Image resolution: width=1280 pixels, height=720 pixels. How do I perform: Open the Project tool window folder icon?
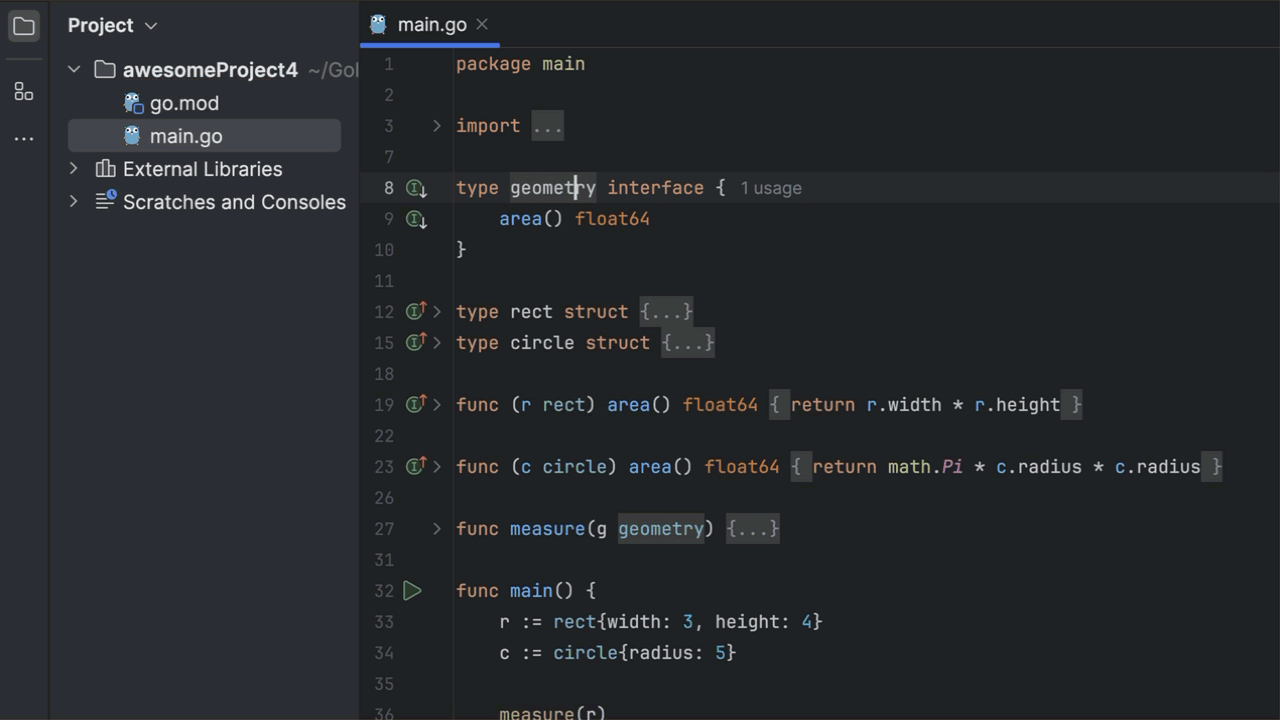pos(24,26)
